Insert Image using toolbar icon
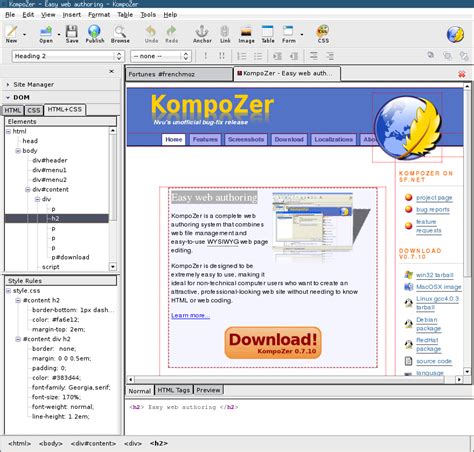Screen dimensions: 474x452 tap(246, 34)
